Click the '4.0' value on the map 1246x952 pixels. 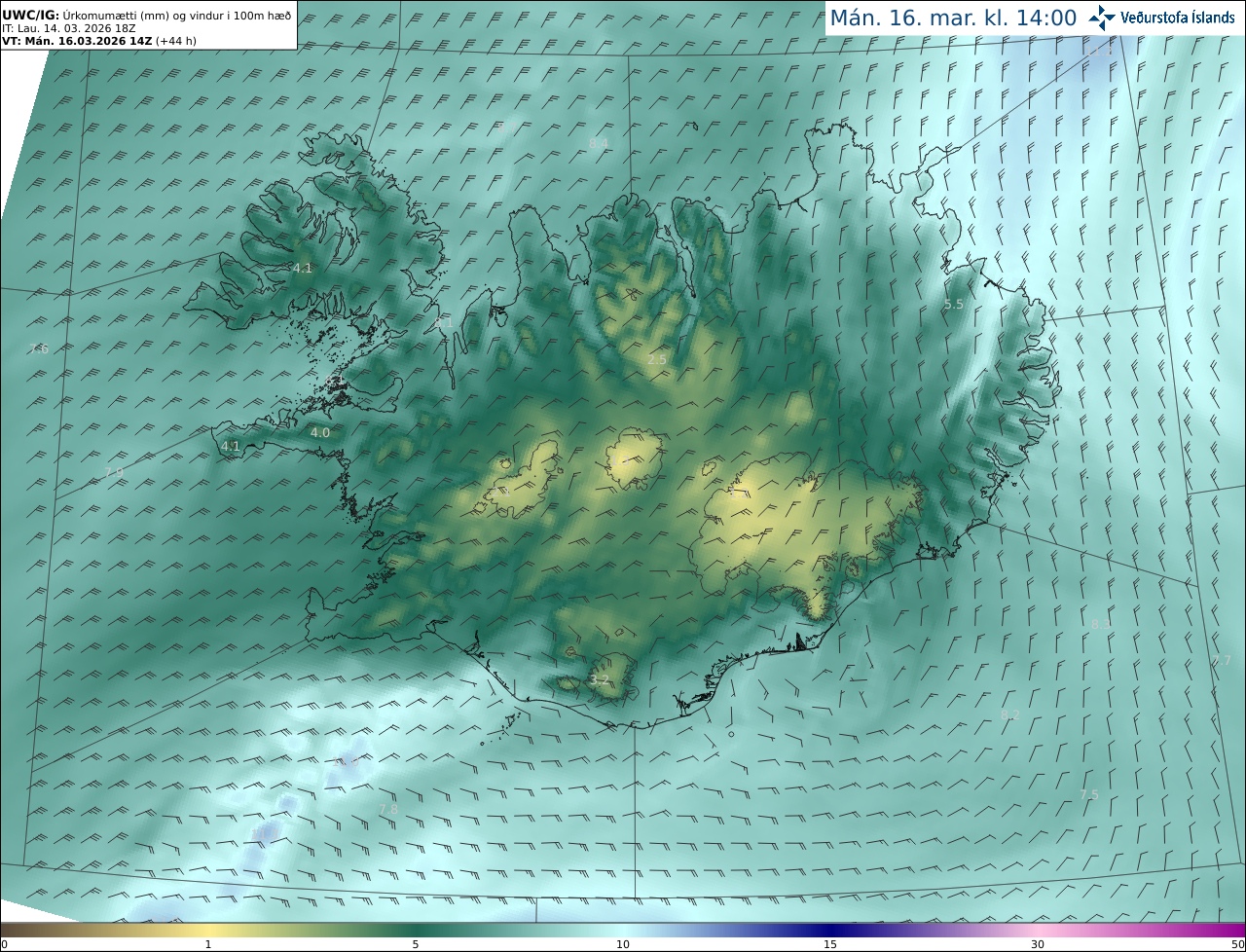320,432
